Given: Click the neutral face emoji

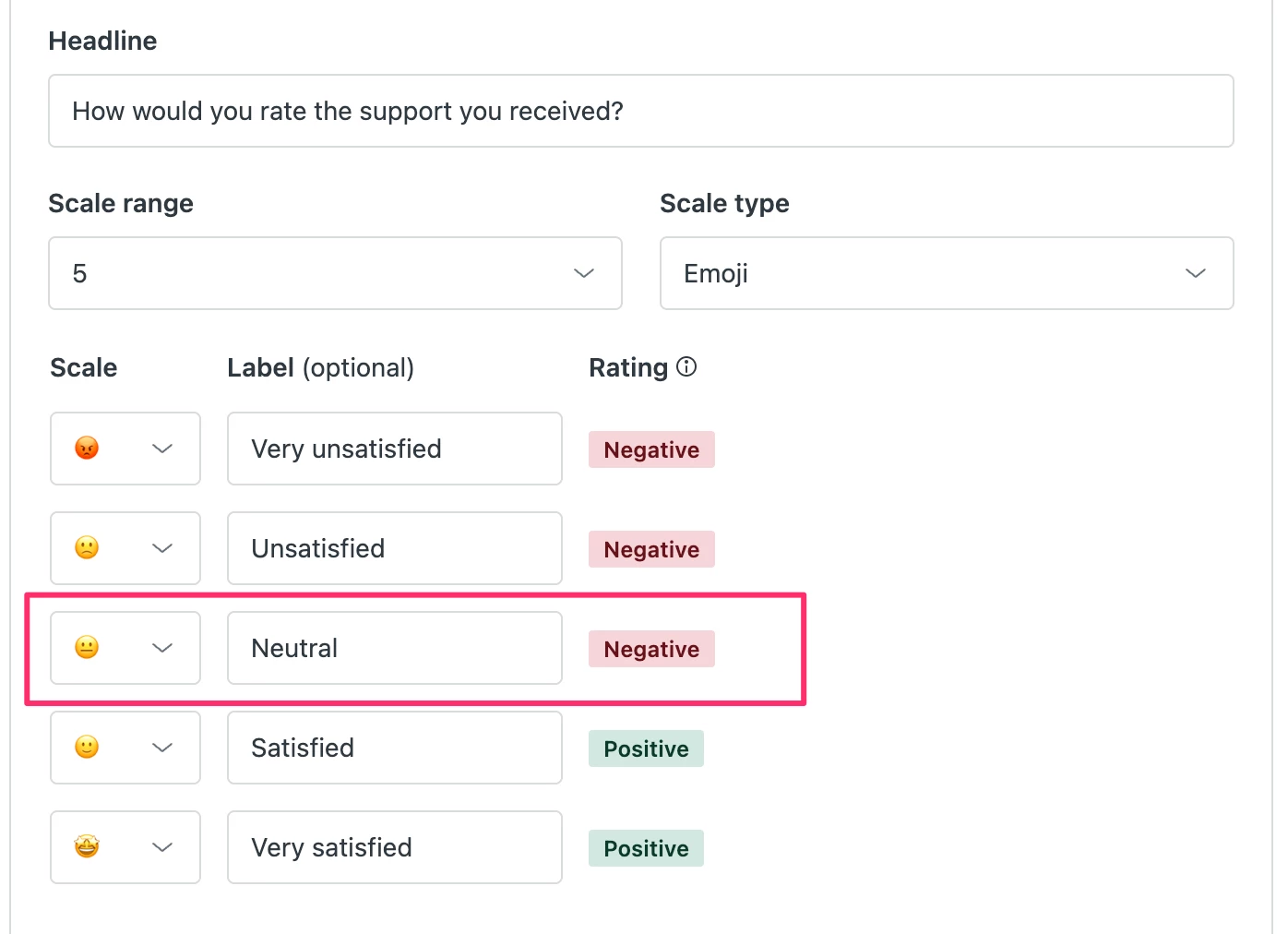Looking at the screenshot, I should 87,648.
